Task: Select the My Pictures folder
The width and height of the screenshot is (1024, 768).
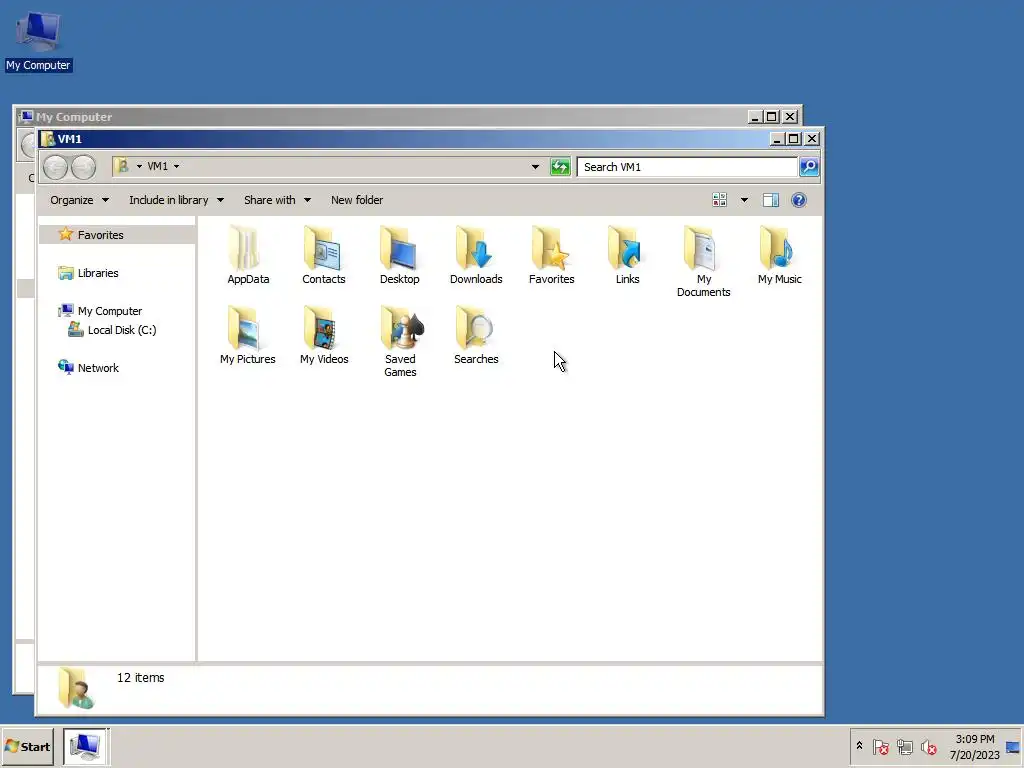Action: [248, 336]
